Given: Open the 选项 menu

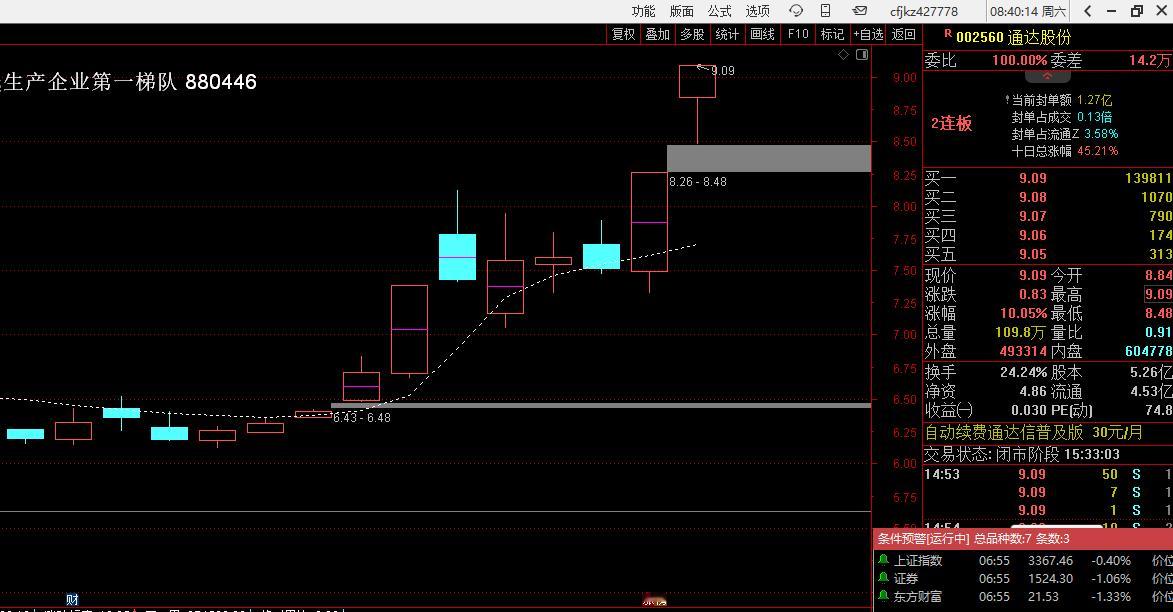Looking at the screenshot, I should pos(757,11).
